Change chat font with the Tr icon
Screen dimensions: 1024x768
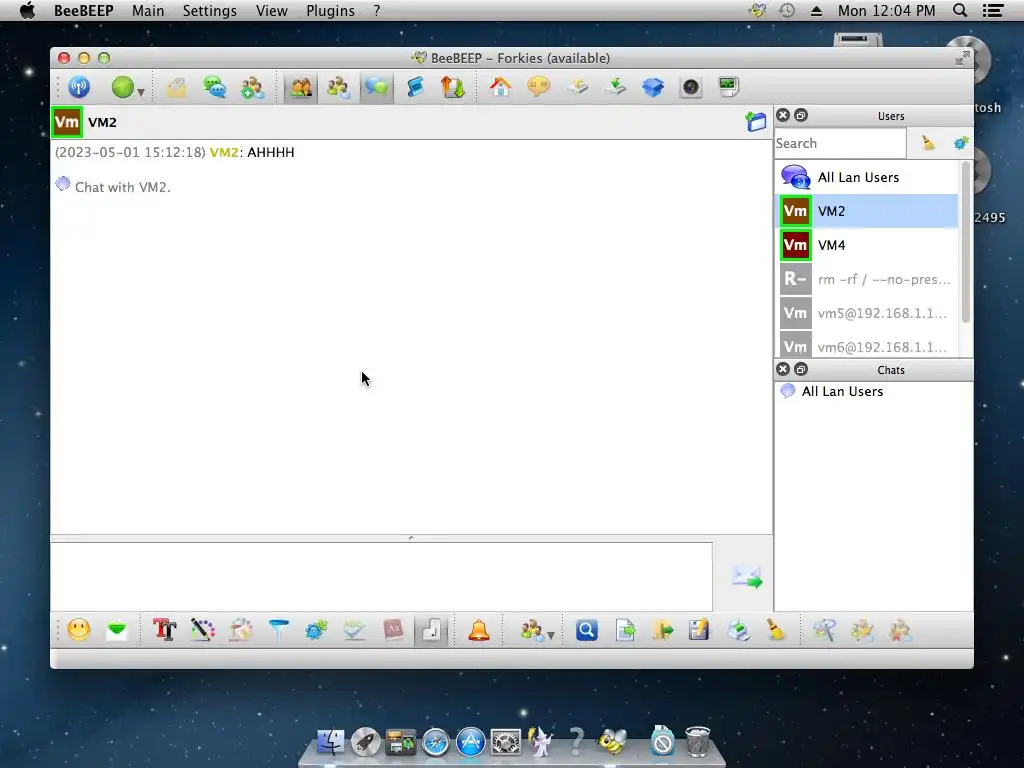click(165, 630)
